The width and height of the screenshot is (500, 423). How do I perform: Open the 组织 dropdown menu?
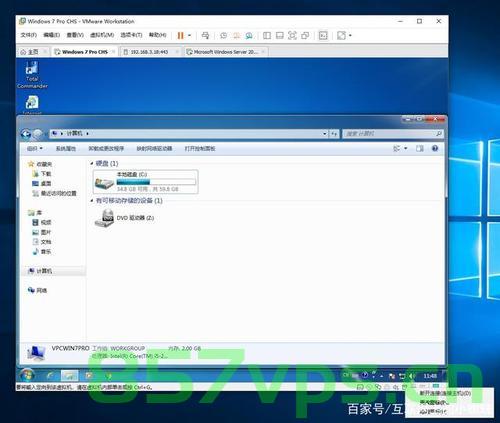click(35, 149)
